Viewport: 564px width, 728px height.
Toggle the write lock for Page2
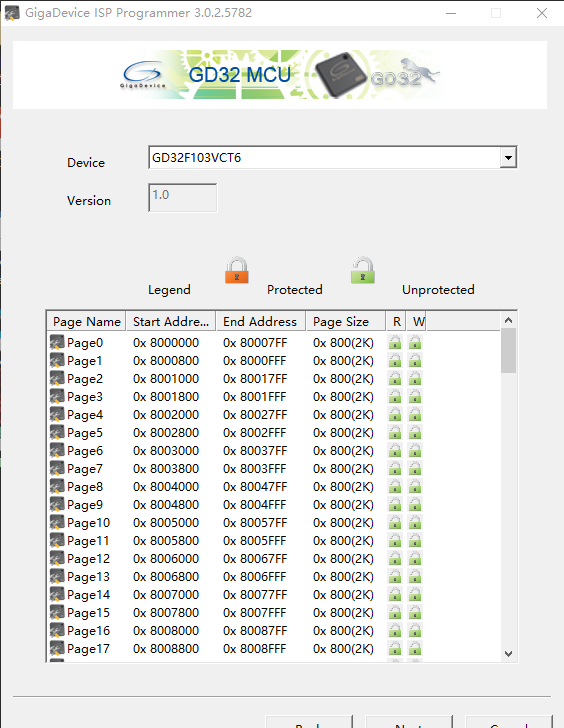click(415, 378)
